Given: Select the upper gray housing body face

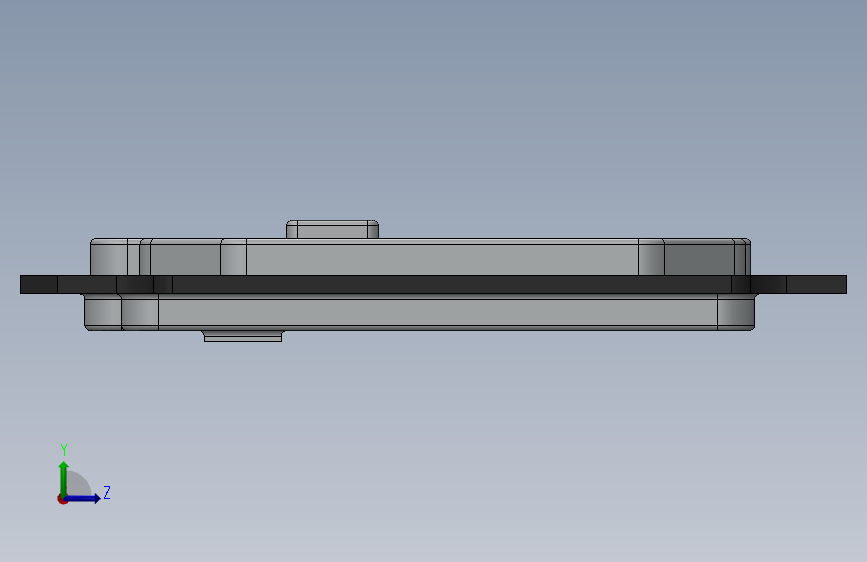Looking at the screenshot, I should pyautogui.click(x=442, y=258).
